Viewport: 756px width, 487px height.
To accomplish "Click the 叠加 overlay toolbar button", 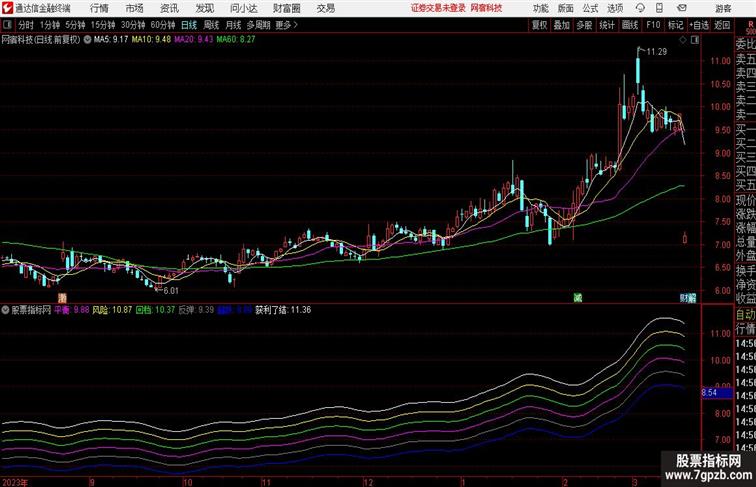I will (562, 25).
